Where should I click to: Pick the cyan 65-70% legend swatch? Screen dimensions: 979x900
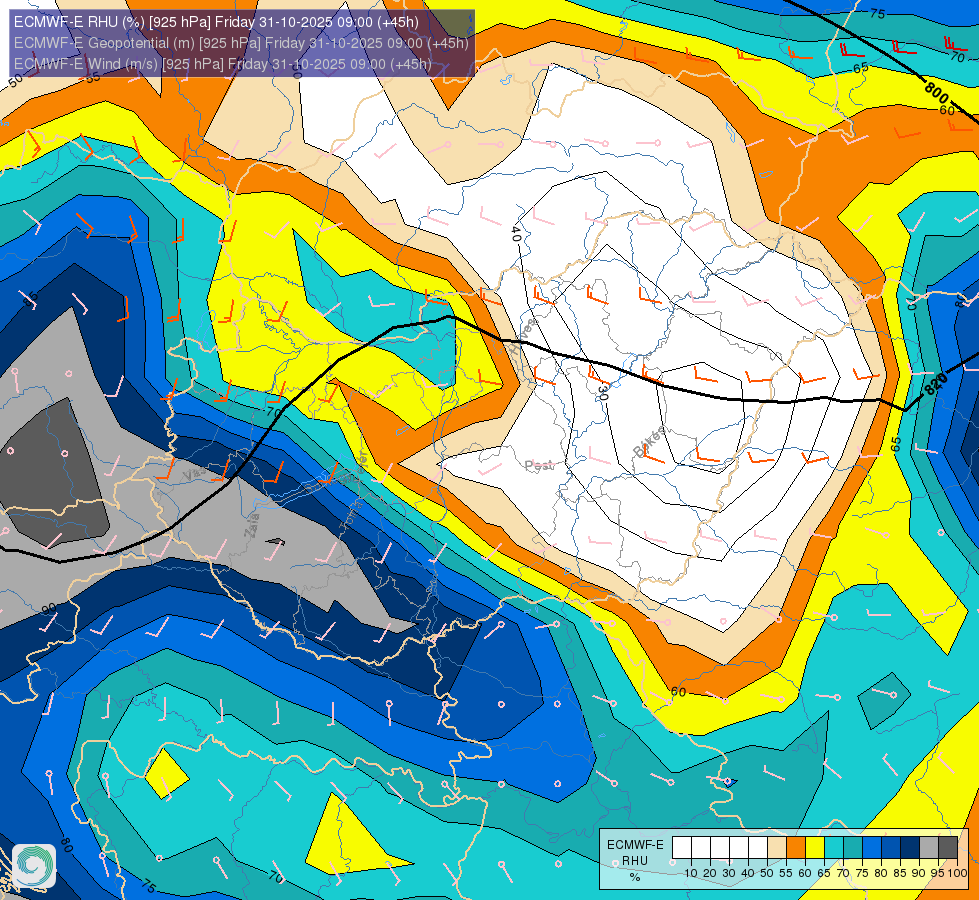click(834, 848)
